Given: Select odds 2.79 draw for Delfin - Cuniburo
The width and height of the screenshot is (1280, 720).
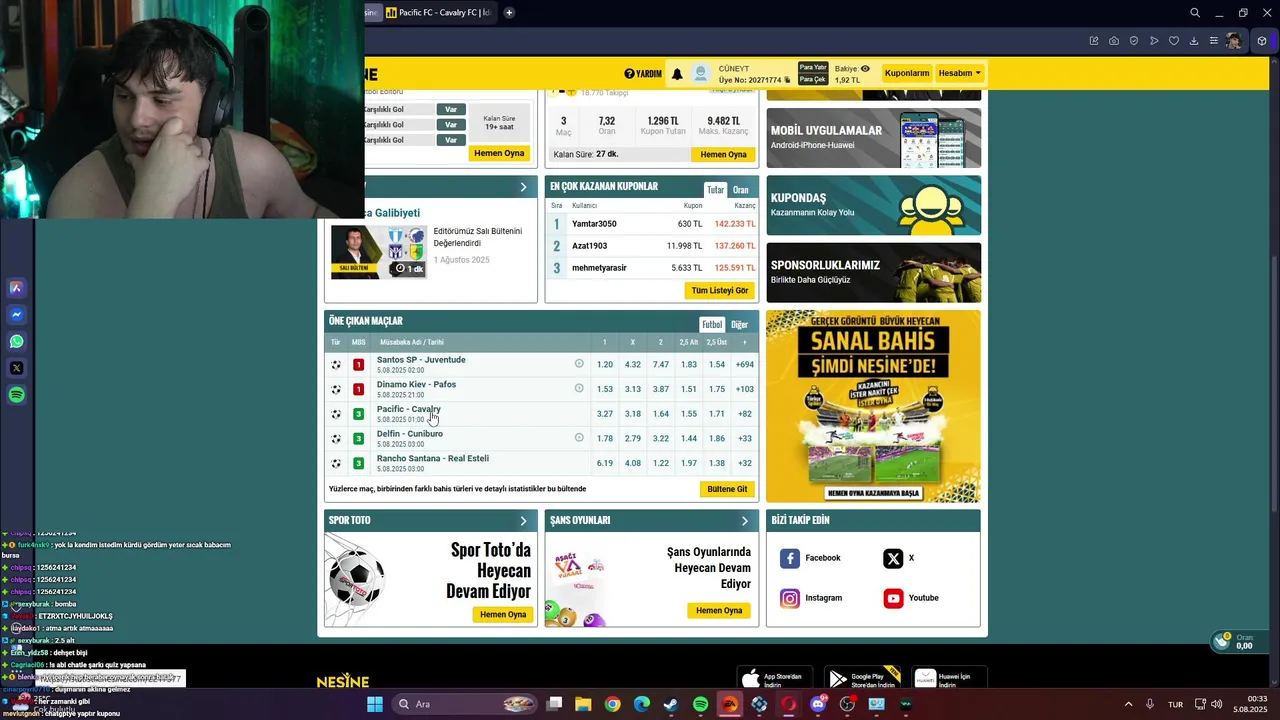Looking at the screenshot, I should point(632,438).
